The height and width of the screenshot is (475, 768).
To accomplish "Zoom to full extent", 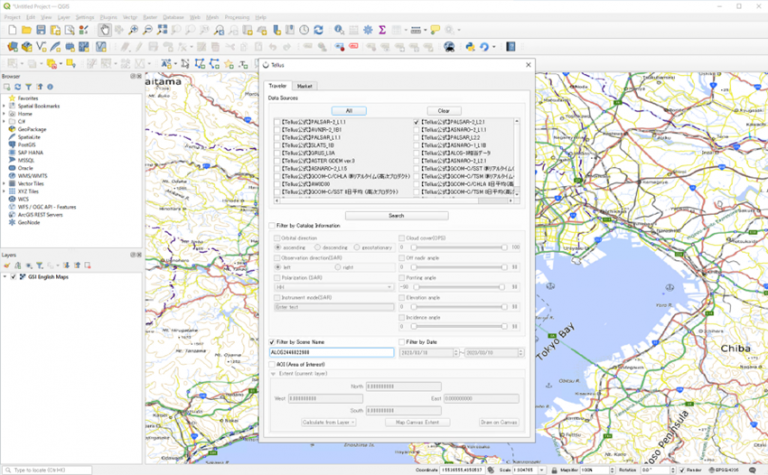I will (x=162, y=30).
